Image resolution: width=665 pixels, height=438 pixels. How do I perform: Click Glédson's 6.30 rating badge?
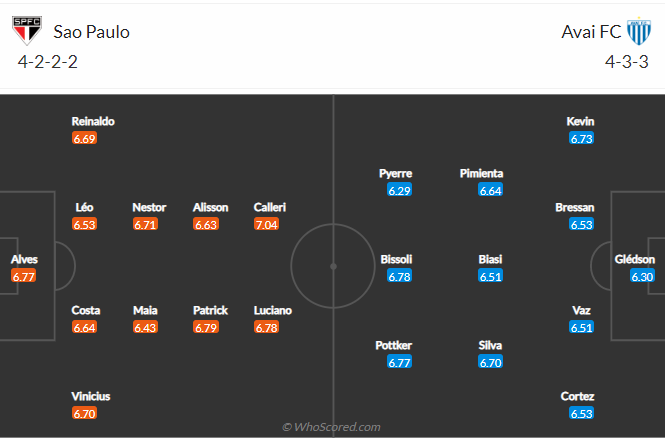(642, 276)
